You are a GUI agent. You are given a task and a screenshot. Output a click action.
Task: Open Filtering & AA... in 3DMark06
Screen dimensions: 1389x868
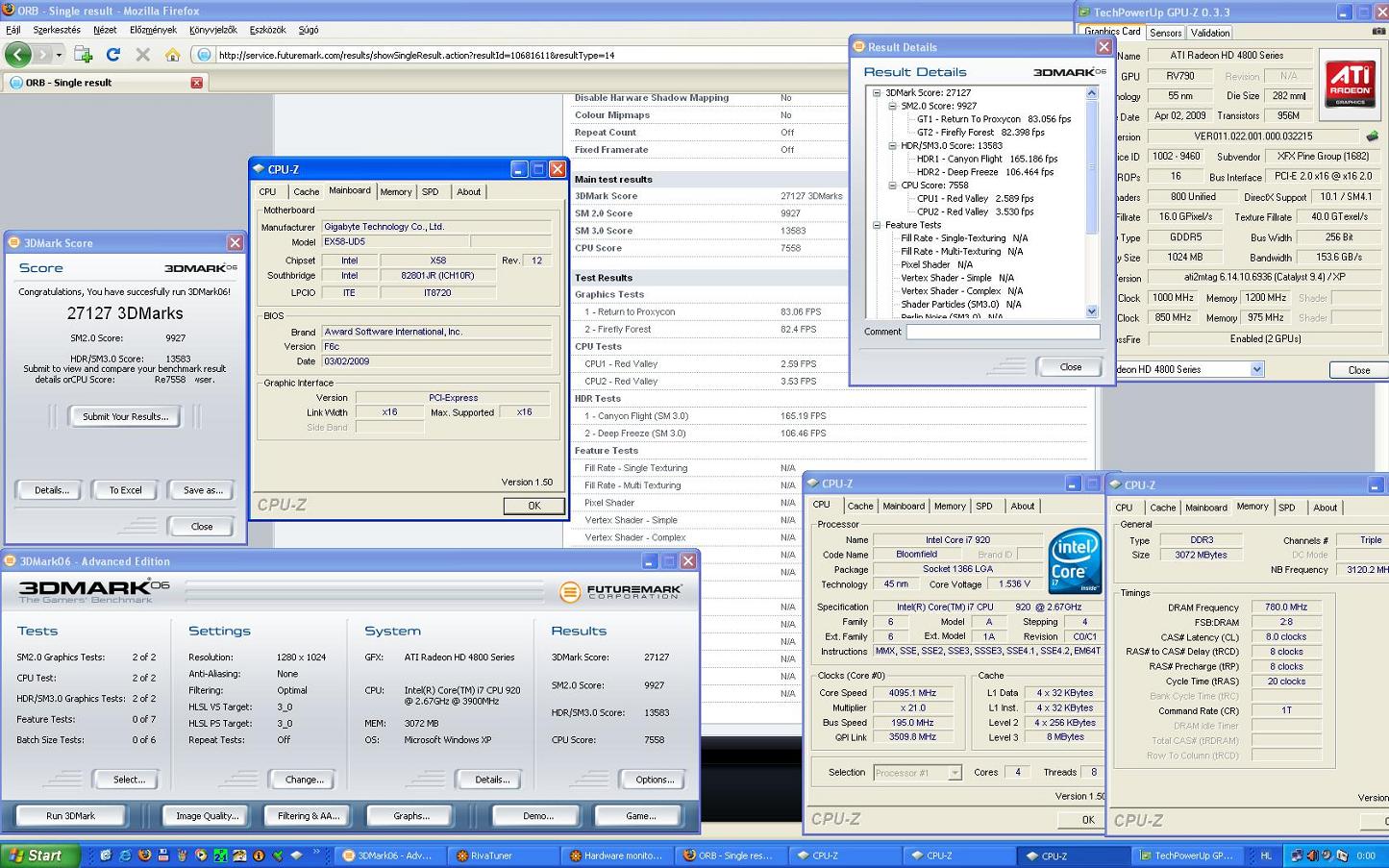coord(308,816)
